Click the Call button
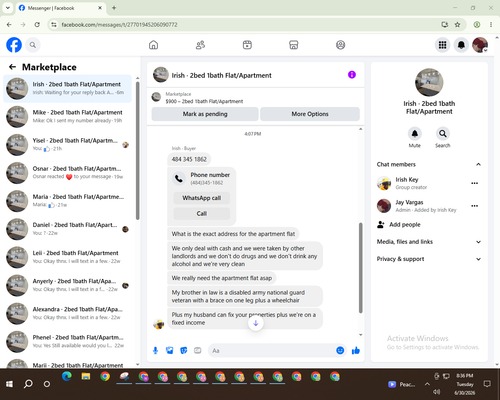Screen dimensions: 500x400 [x=202, y=213]
